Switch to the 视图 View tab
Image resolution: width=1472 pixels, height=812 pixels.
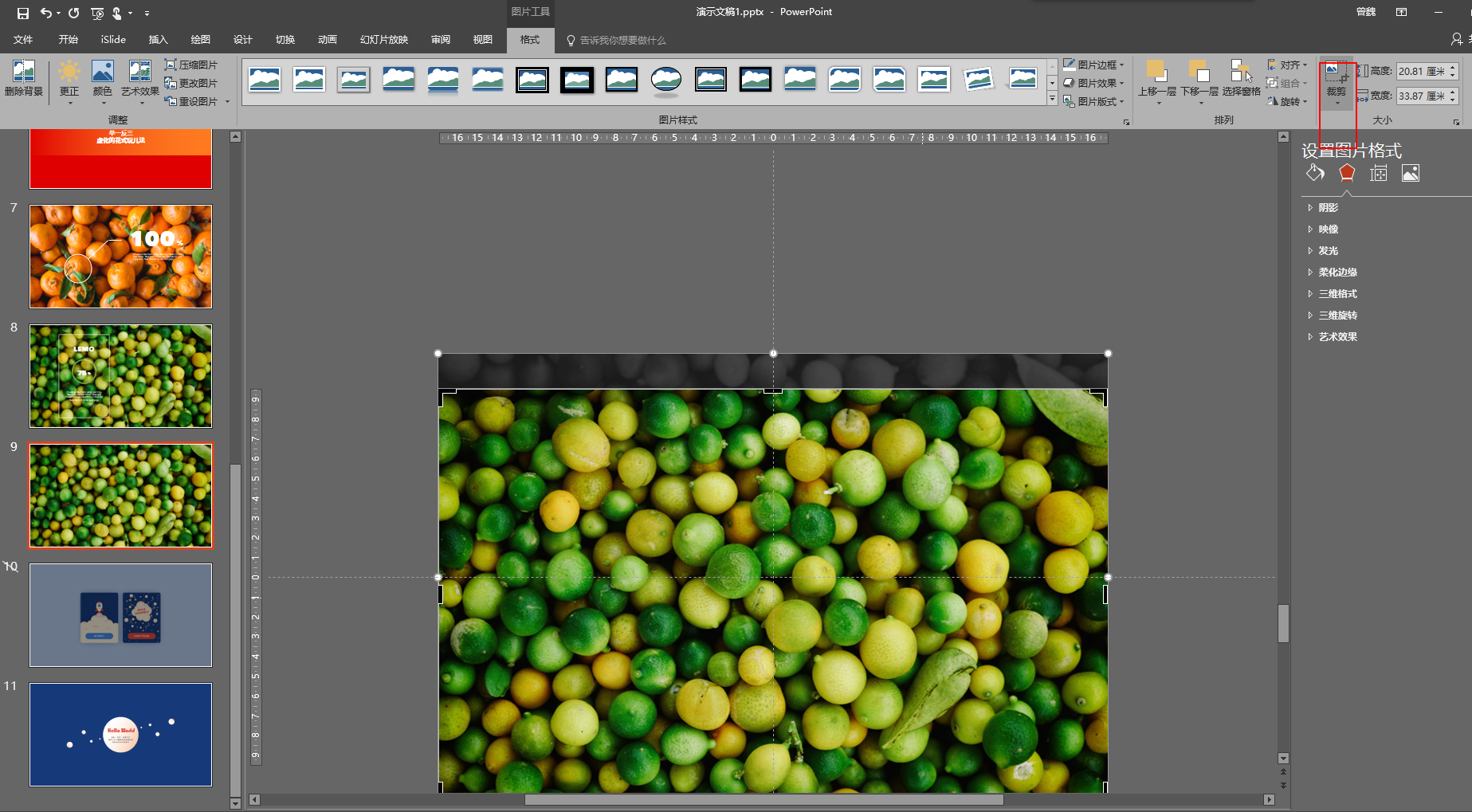click(483, 39)
